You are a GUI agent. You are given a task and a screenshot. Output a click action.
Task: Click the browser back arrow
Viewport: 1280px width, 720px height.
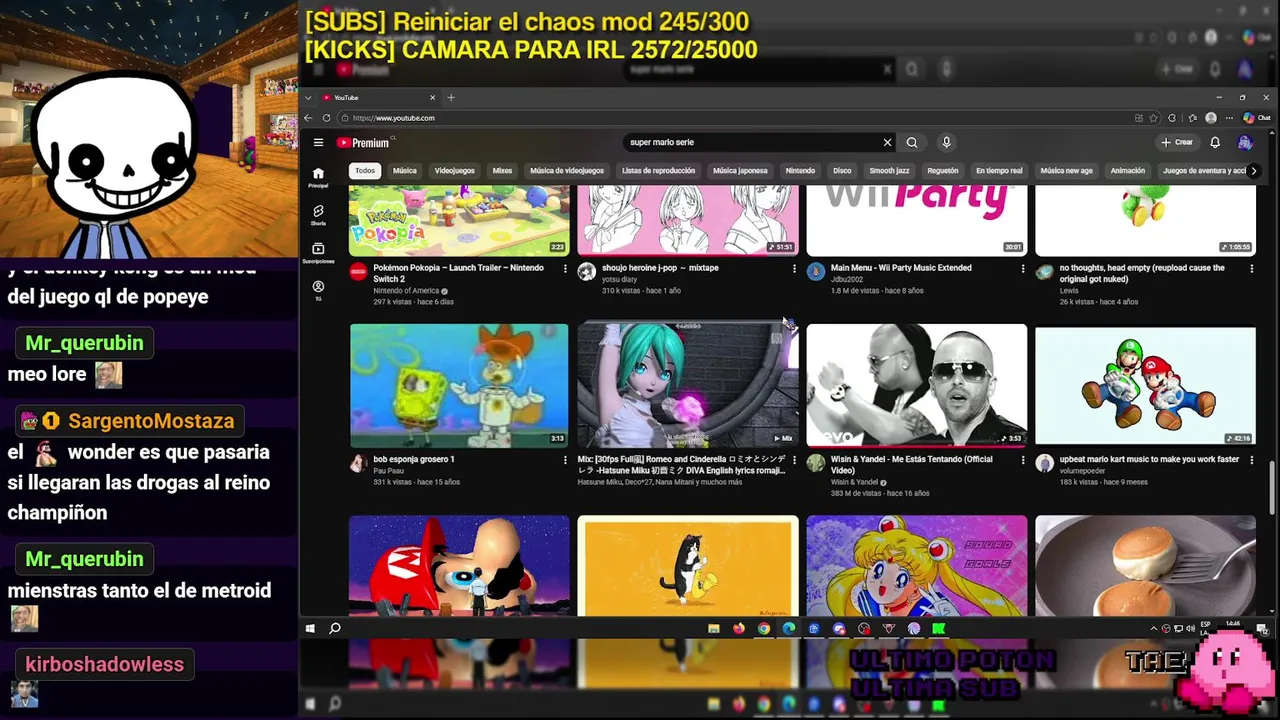308,118
